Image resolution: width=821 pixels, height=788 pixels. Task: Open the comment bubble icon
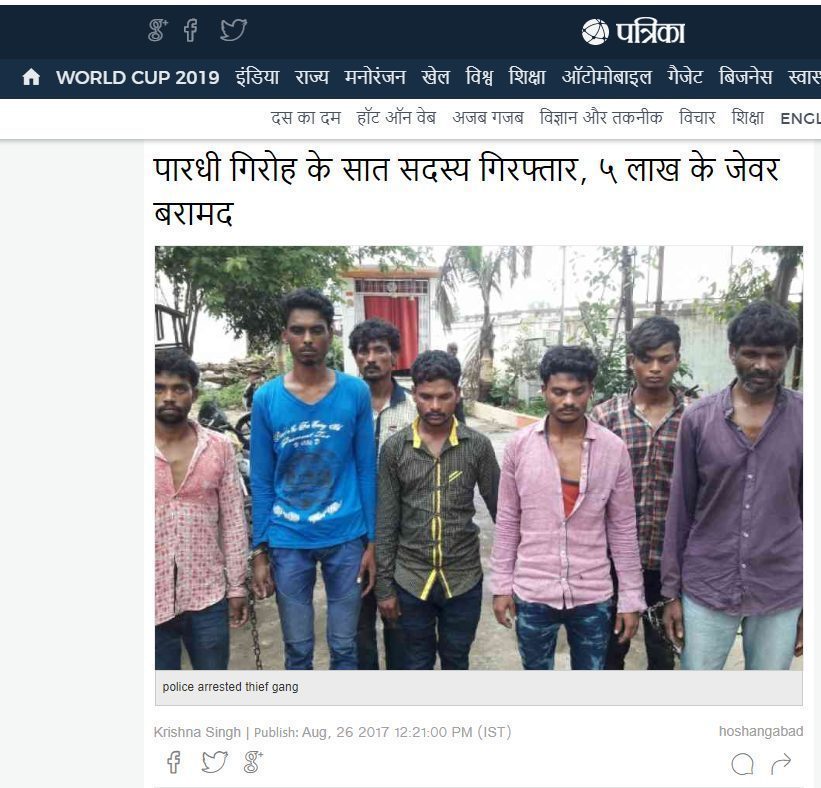(x=742, y=764)
